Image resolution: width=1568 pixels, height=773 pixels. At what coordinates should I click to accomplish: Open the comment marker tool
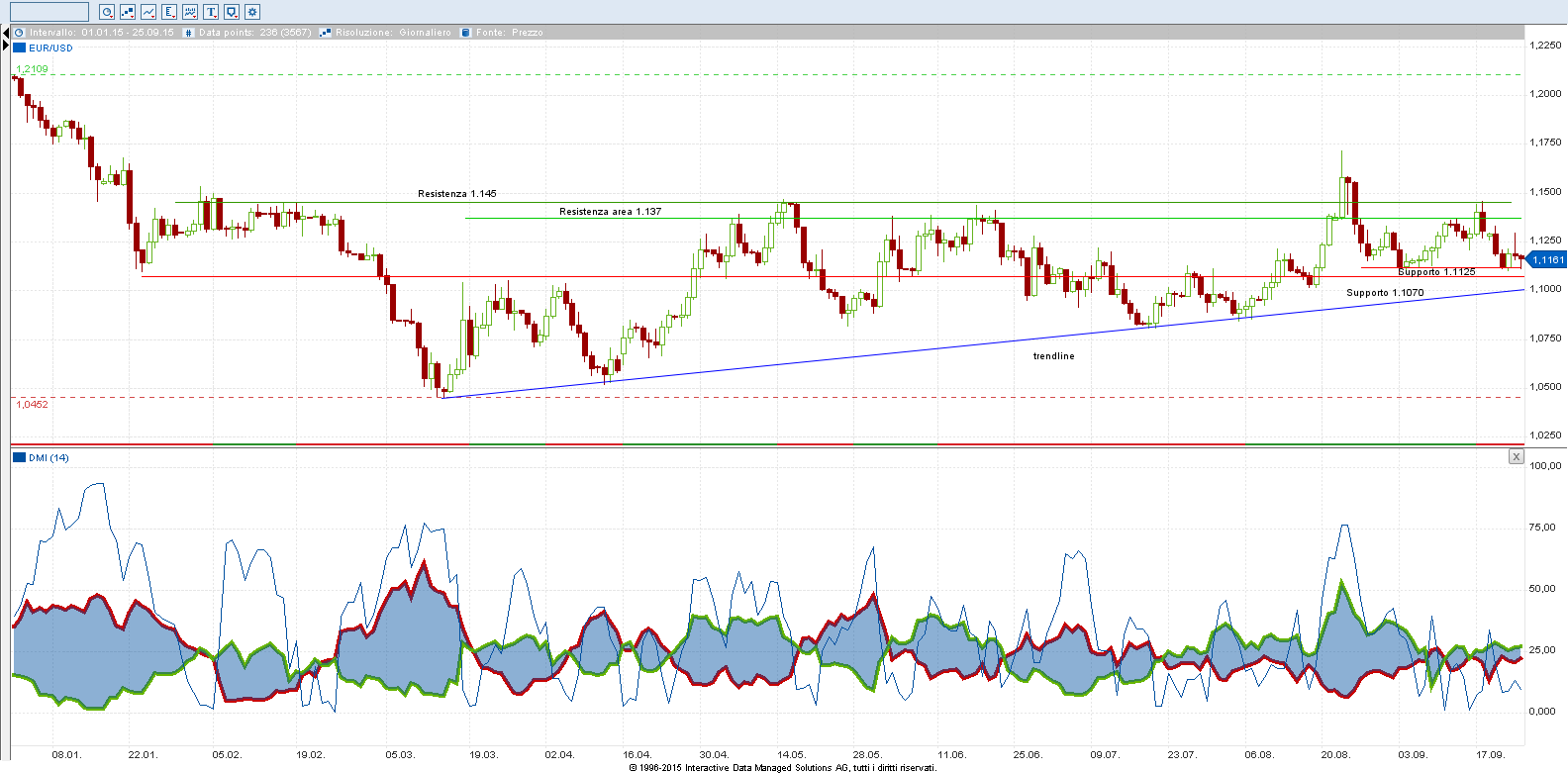point(232,12)
